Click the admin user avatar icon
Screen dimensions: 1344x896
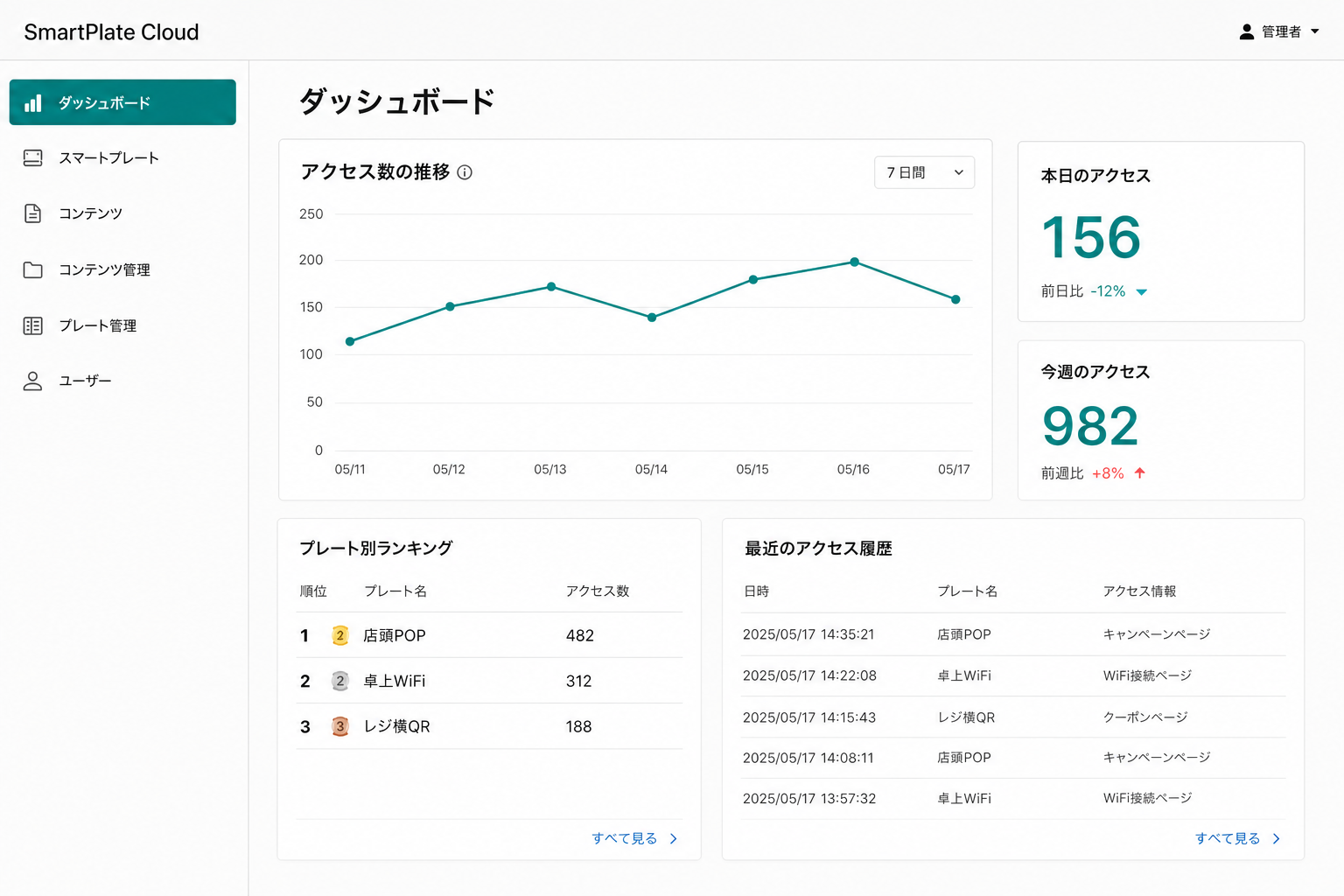[x=1247, y=31]
